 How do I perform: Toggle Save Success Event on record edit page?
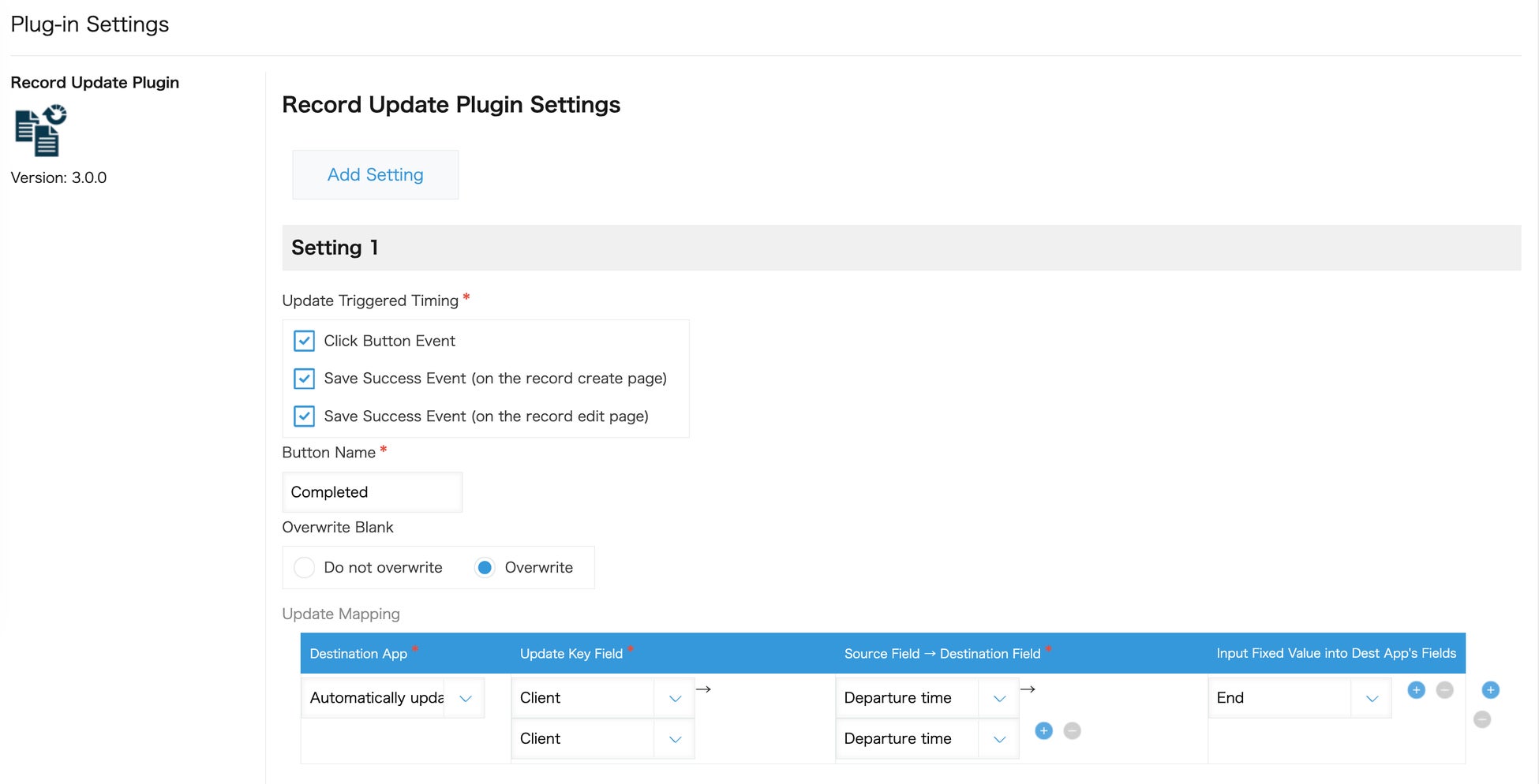(x=304, y=416)
